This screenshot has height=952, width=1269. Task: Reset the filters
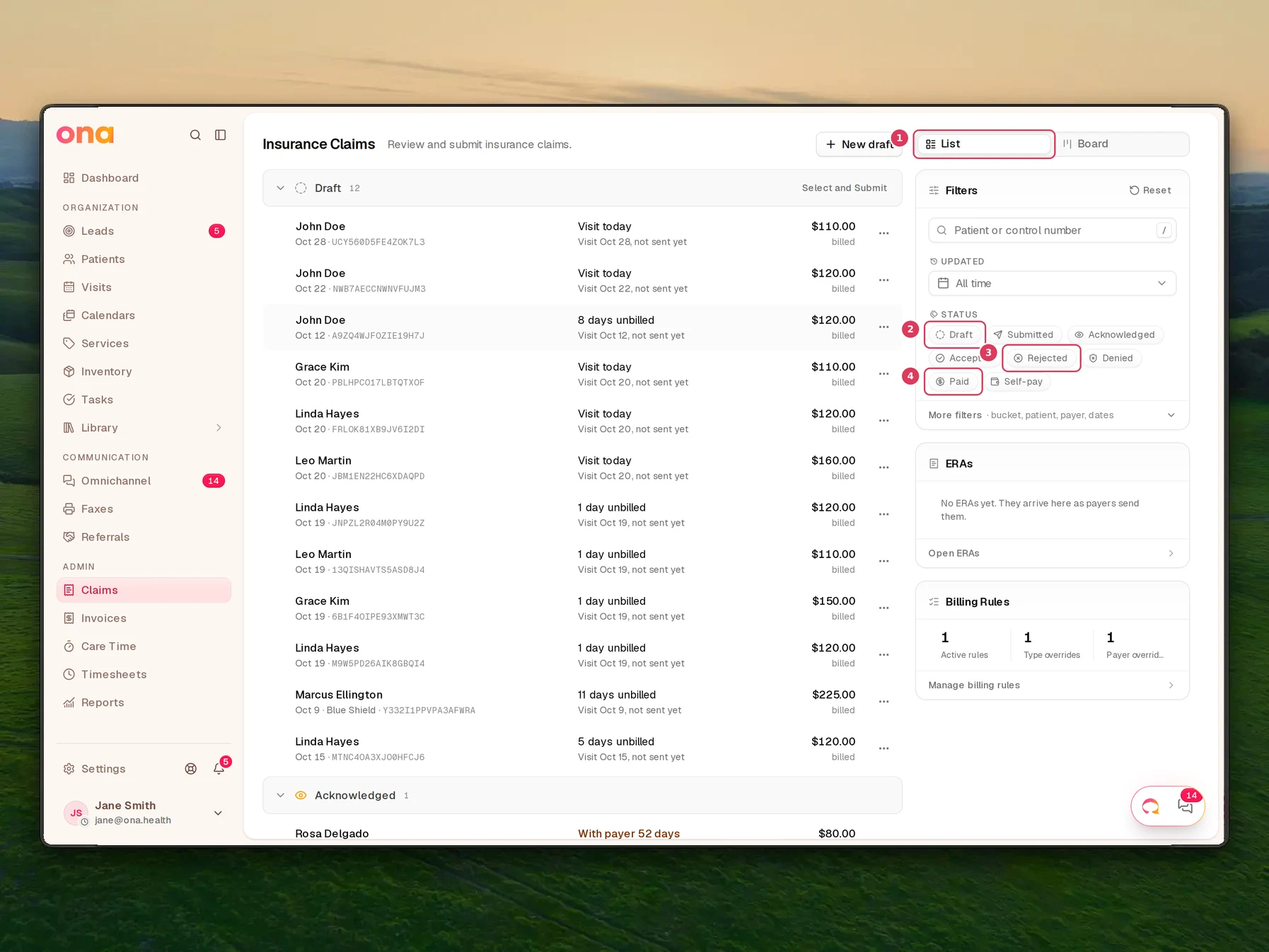(1150, 191)
